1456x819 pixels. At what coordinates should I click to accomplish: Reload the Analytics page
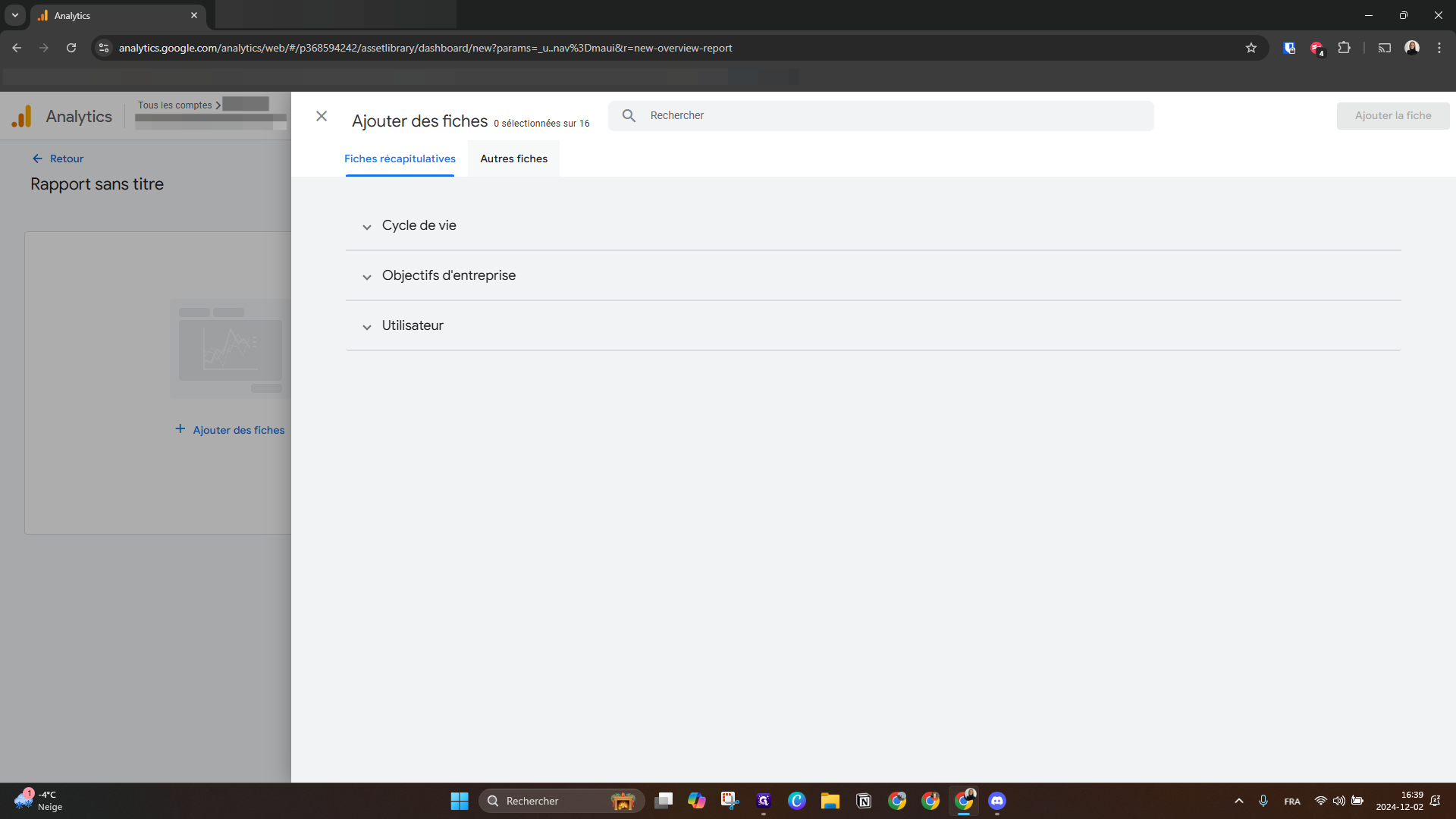point(71,48)
